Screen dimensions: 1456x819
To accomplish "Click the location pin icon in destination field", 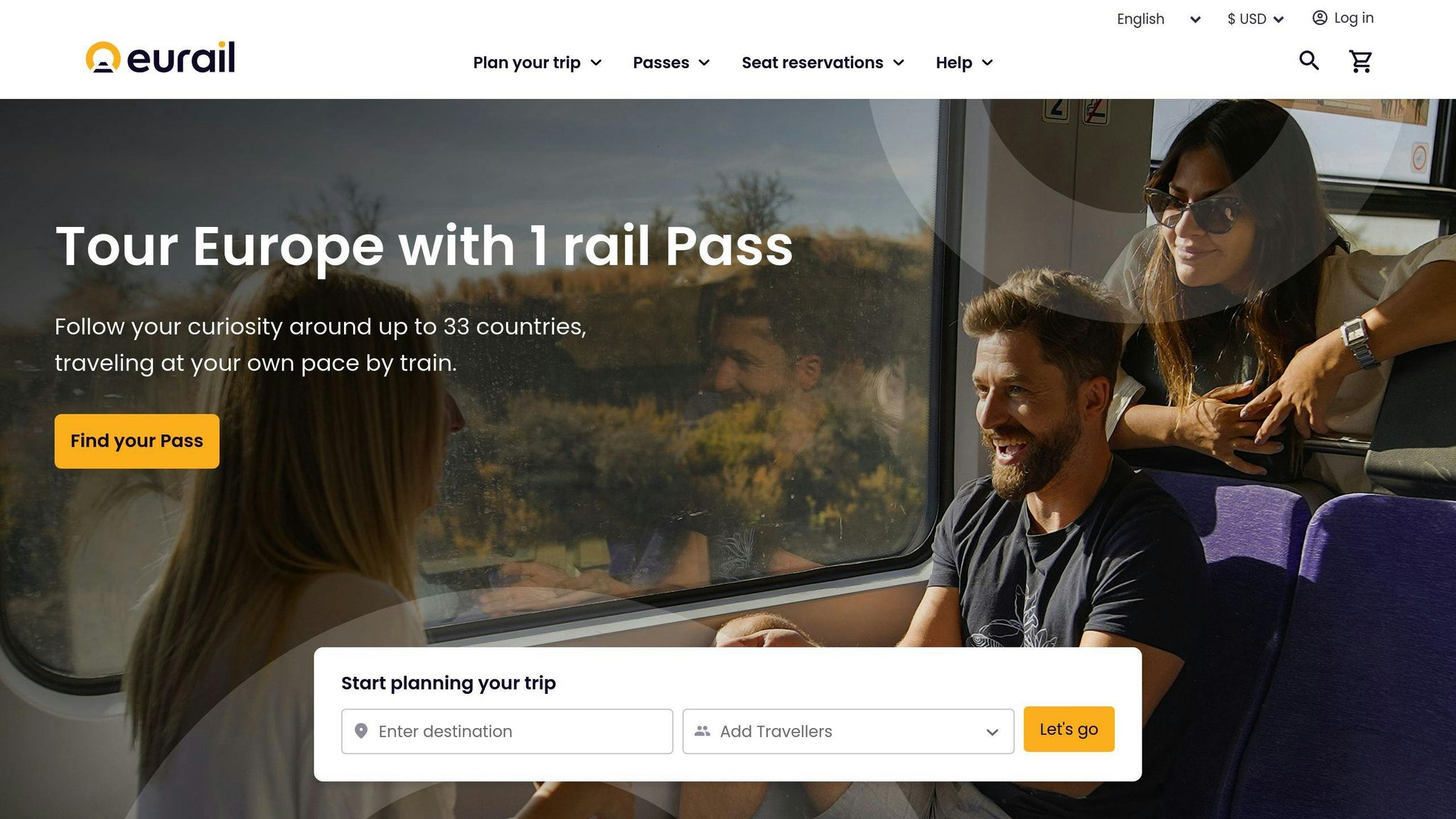I will pyautogui.click(x=361, y=731).
